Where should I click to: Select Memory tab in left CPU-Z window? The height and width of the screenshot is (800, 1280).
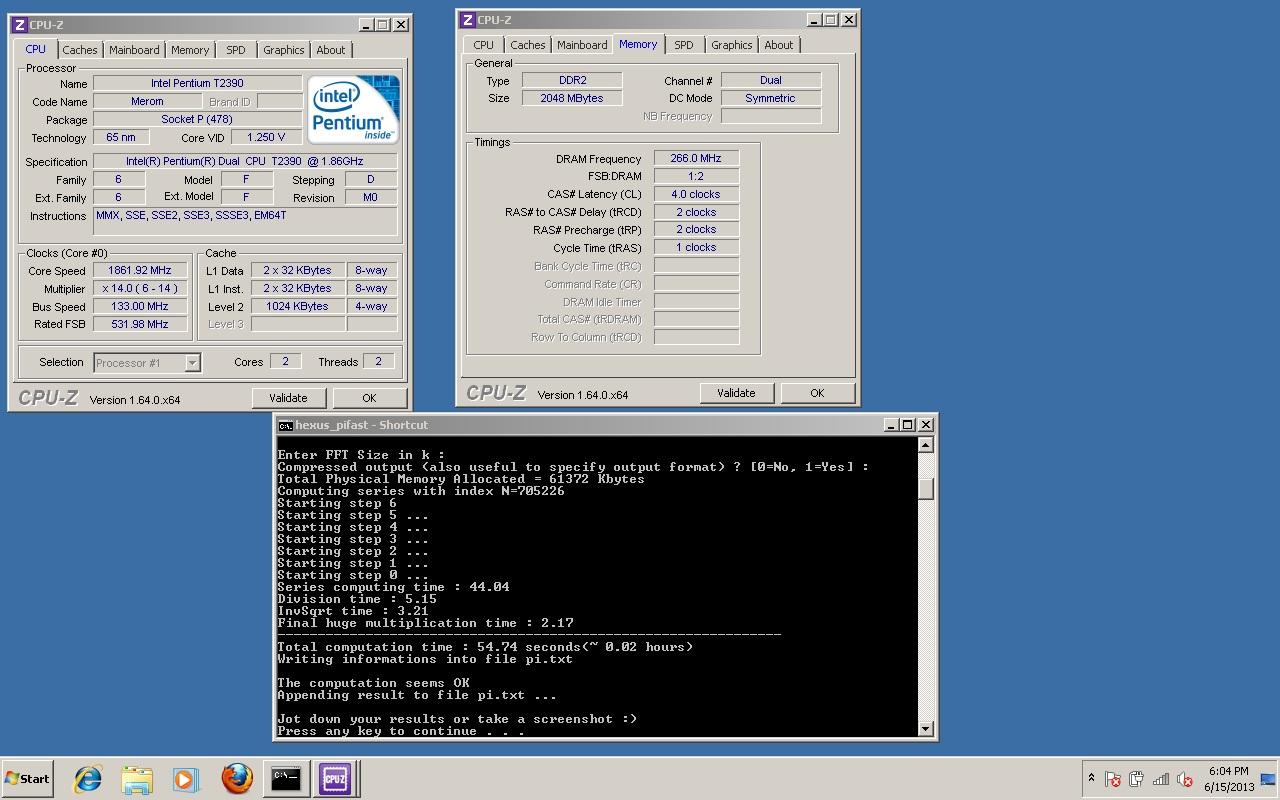point(190,50)
